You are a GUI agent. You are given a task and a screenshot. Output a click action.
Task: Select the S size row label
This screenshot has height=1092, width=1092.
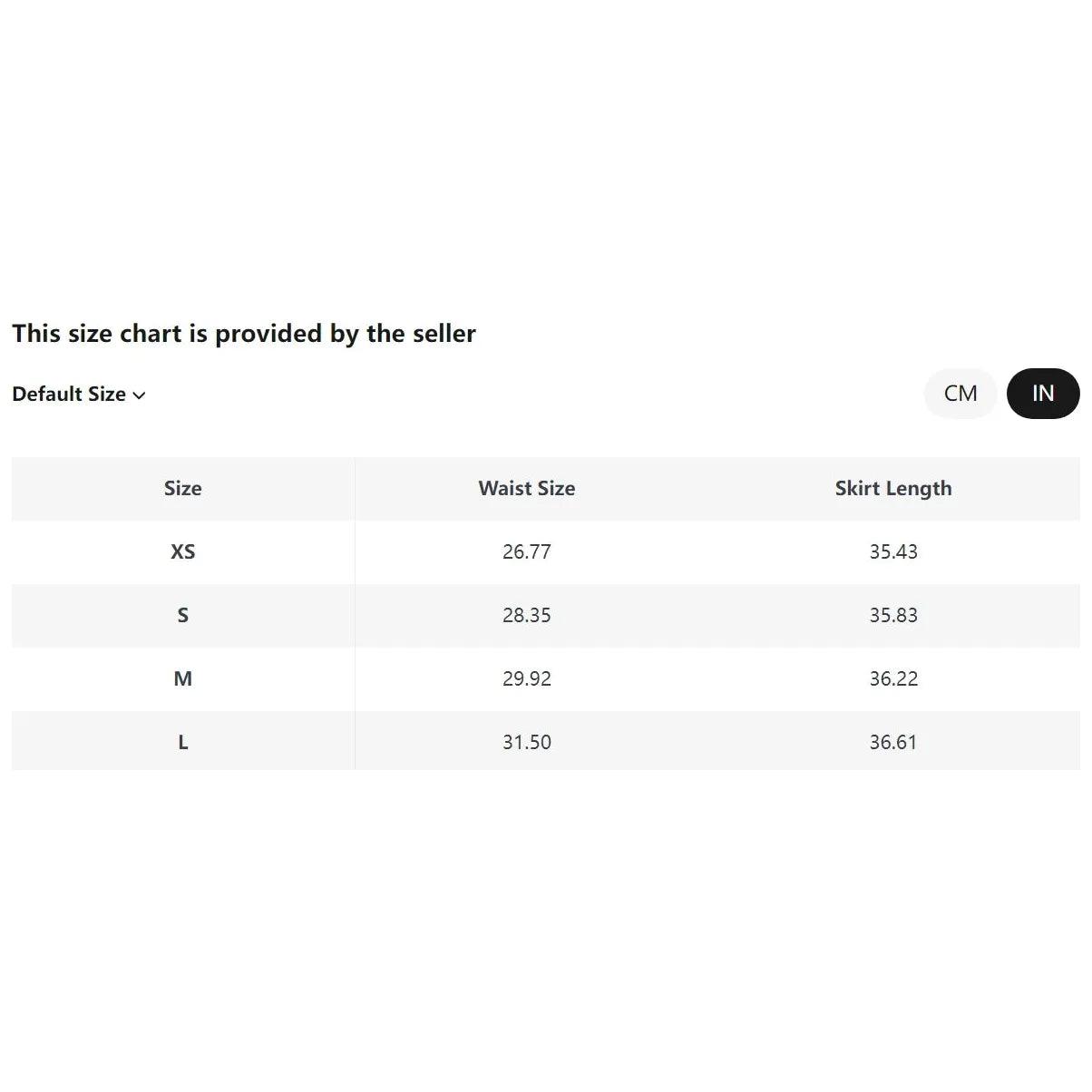point(182,615)
